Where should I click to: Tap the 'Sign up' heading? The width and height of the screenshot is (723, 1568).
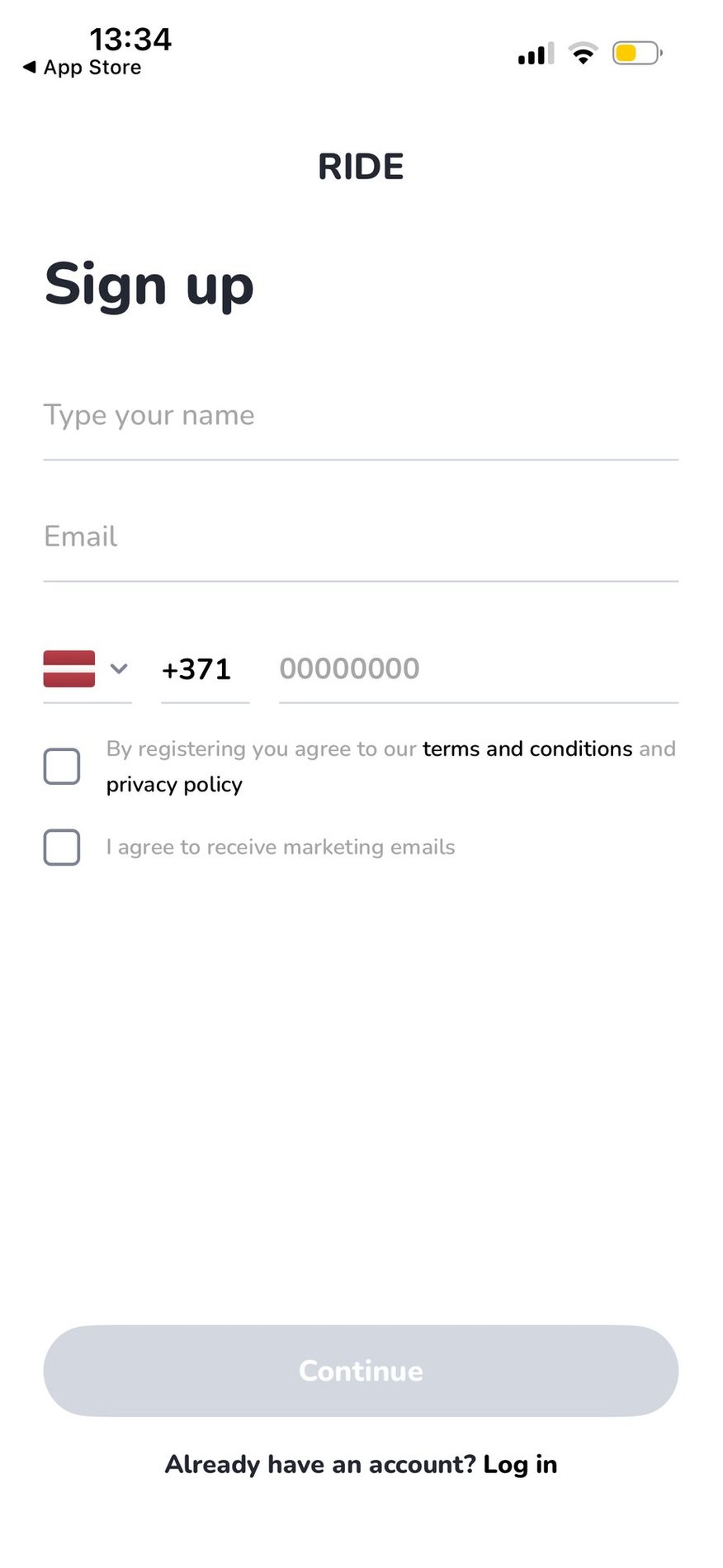click(x=149, y=285)
